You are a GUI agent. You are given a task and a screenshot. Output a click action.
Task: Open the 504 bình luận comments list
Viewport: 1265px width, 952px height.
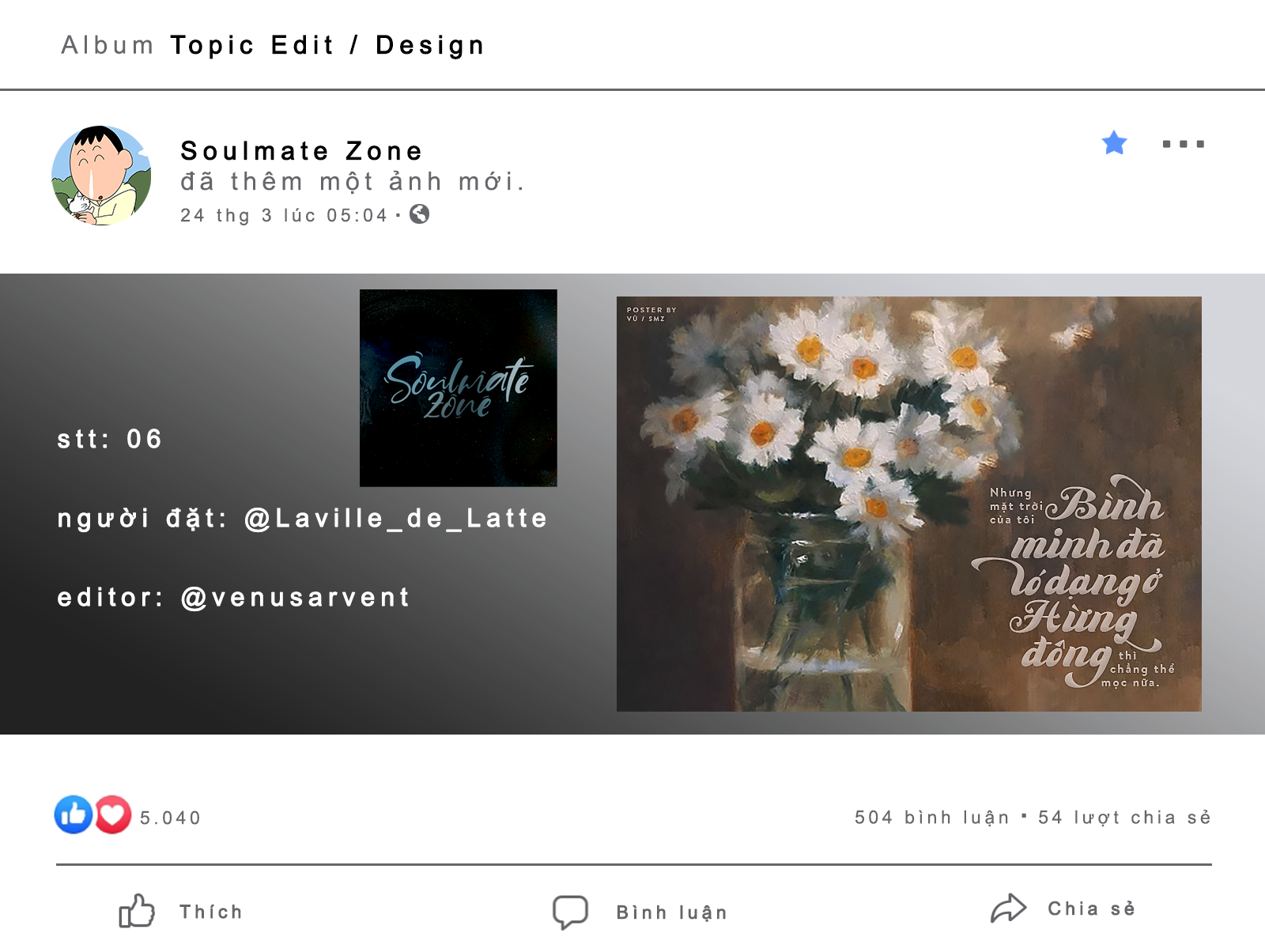click(x=932, y=817)
